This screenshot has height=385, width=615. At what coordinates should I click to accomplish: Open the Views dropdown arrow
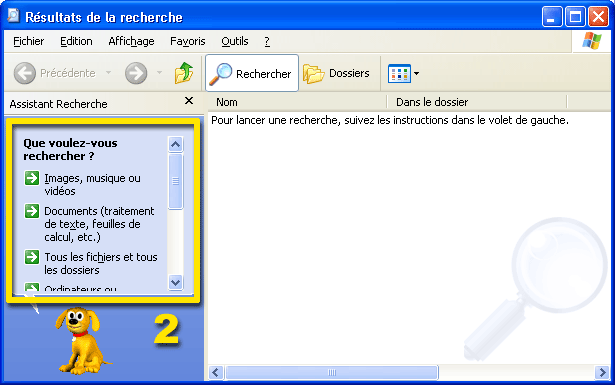coord(416,73)
